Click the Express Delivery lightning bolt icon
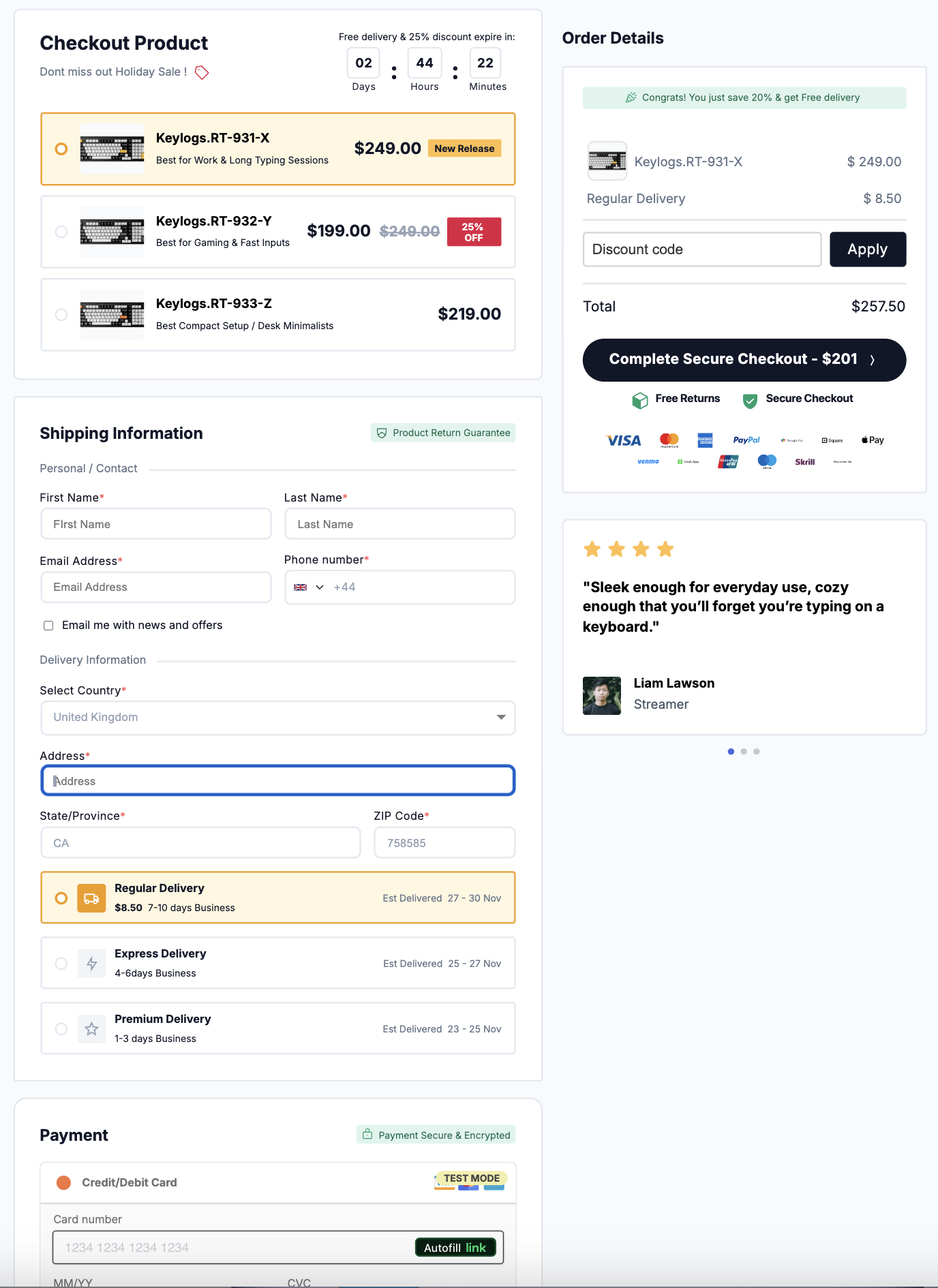Screen dimensions: 938x1288 click(91, 964)
